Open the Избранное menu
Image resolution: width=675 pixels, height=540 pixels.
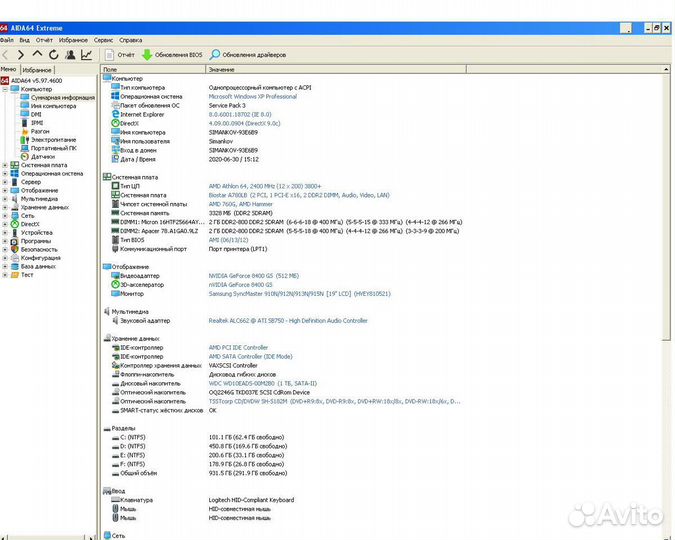click(73, 40)
